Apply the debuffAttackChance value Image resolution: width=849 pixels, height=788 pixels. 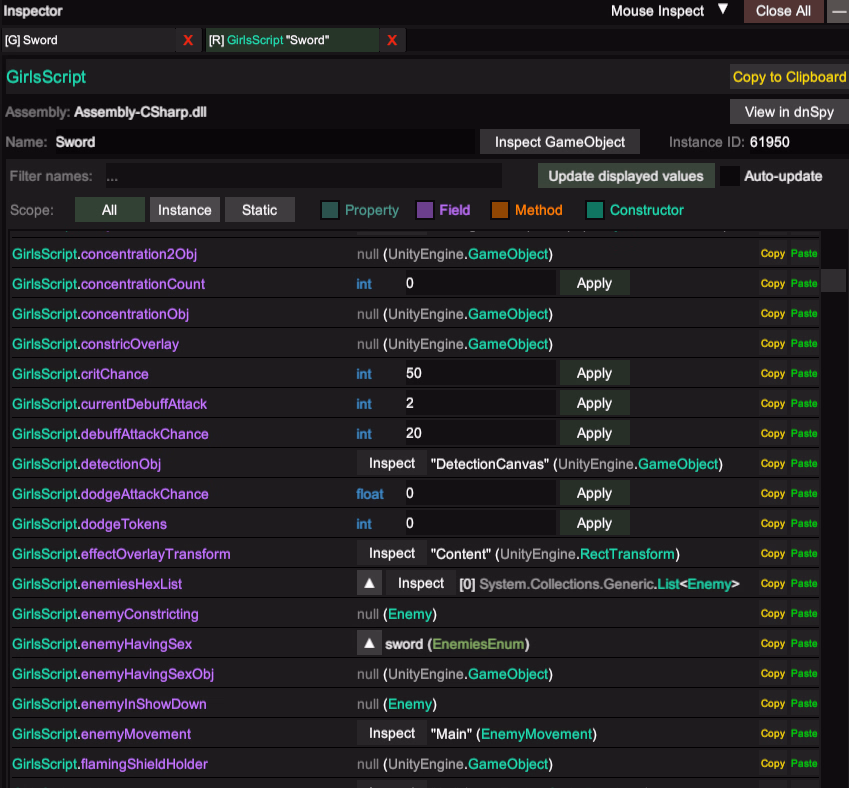(594, 433)
